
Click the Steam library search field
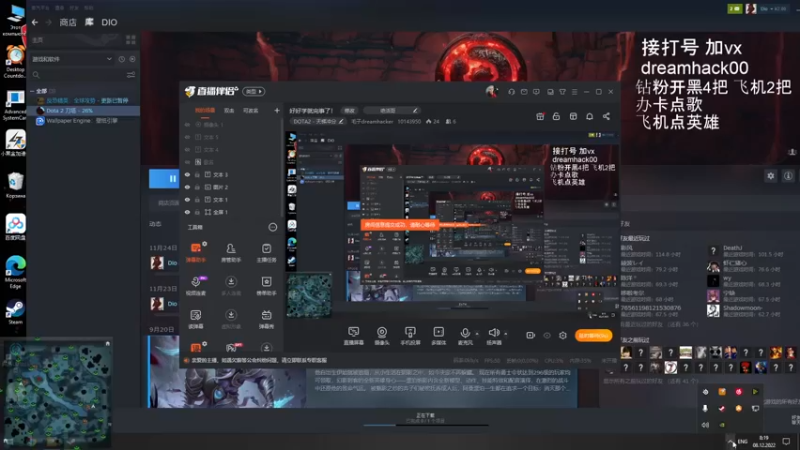77,75
